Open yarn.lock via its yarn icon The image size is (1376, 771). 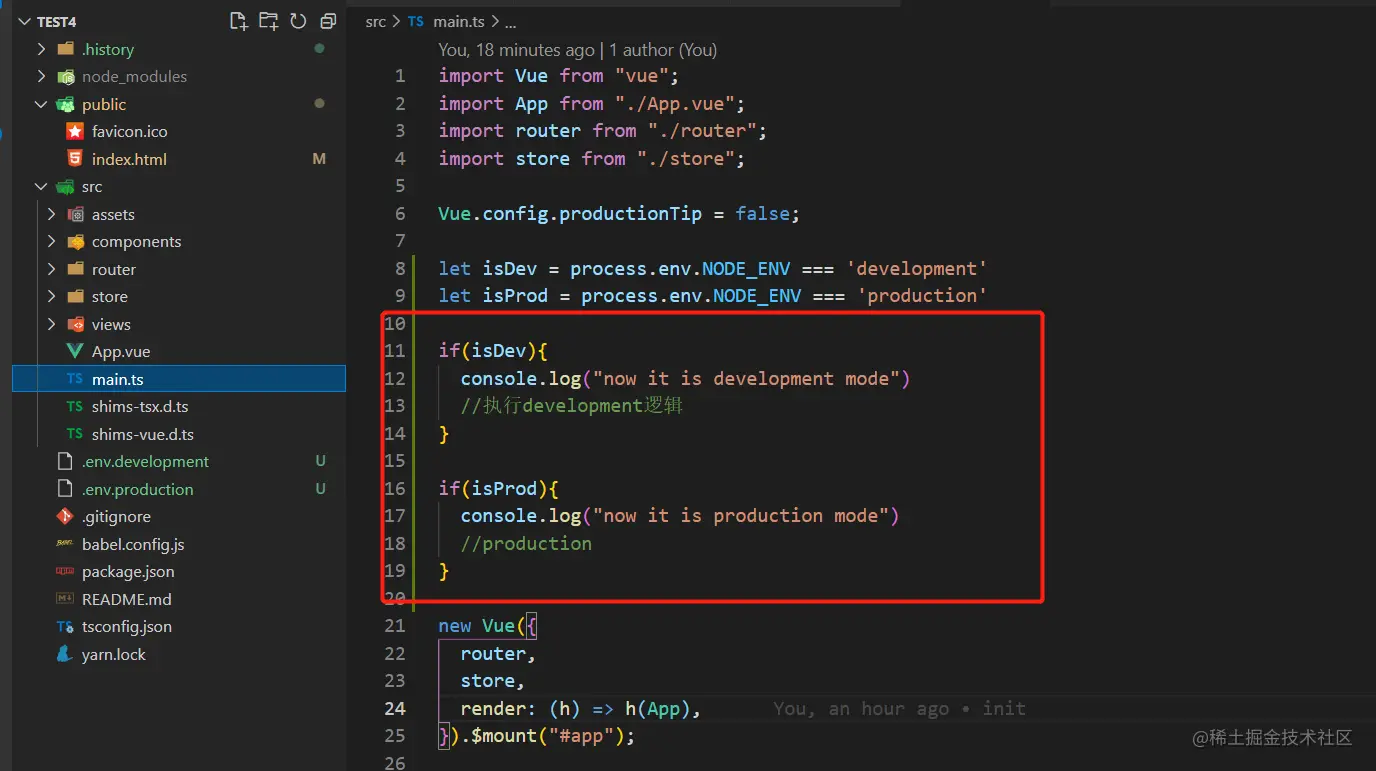point(65,654)
